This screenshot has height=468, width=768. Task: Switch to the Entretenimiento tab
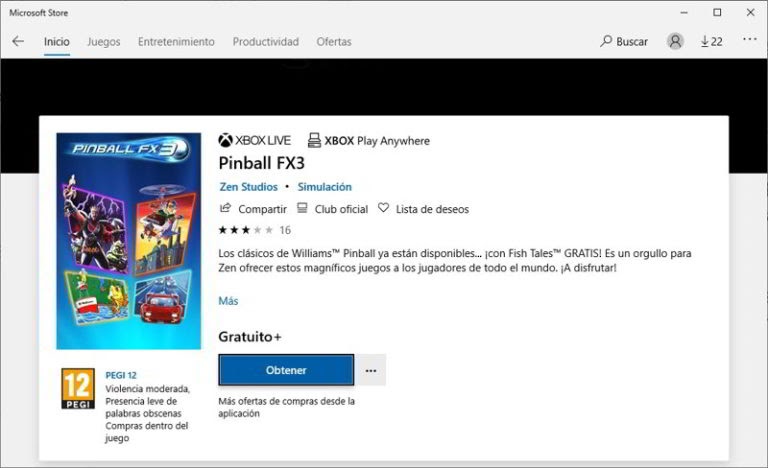pos(176,42)
